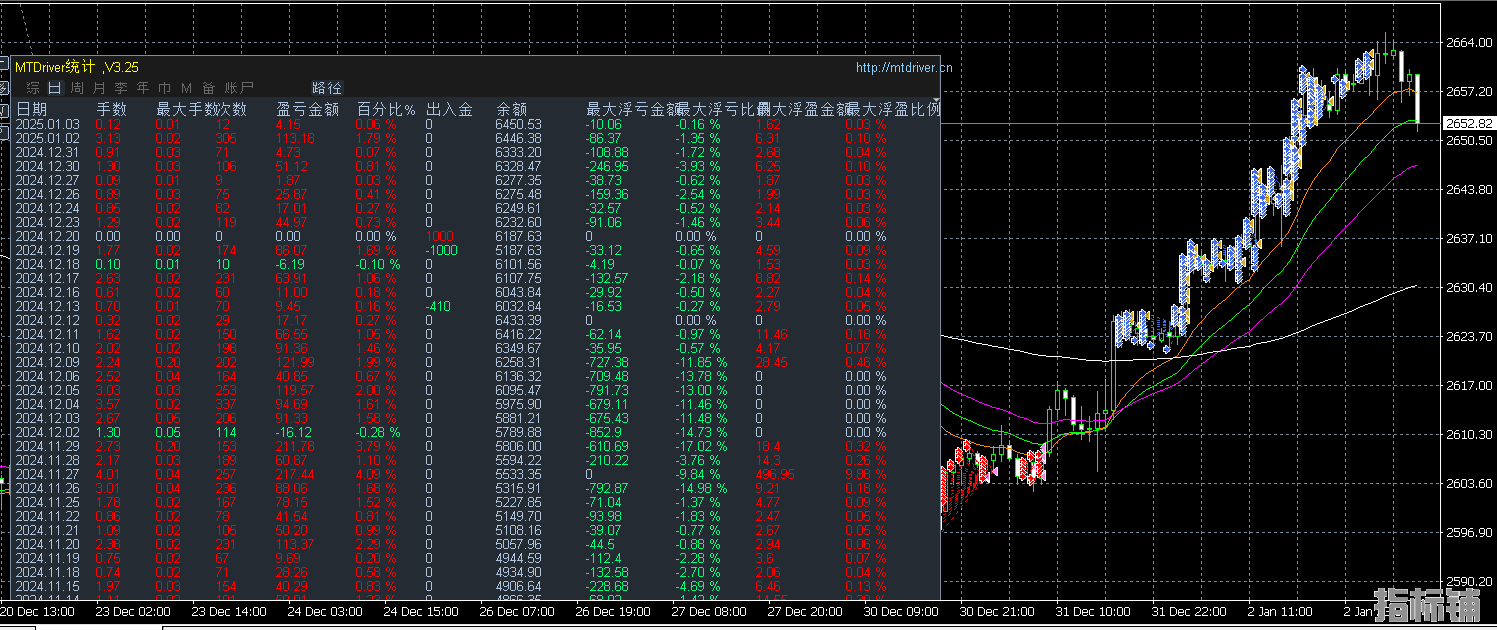The image size is (1497, 630).
Task: Select the M tab in the statistics panel
Action: pos(185,88)
